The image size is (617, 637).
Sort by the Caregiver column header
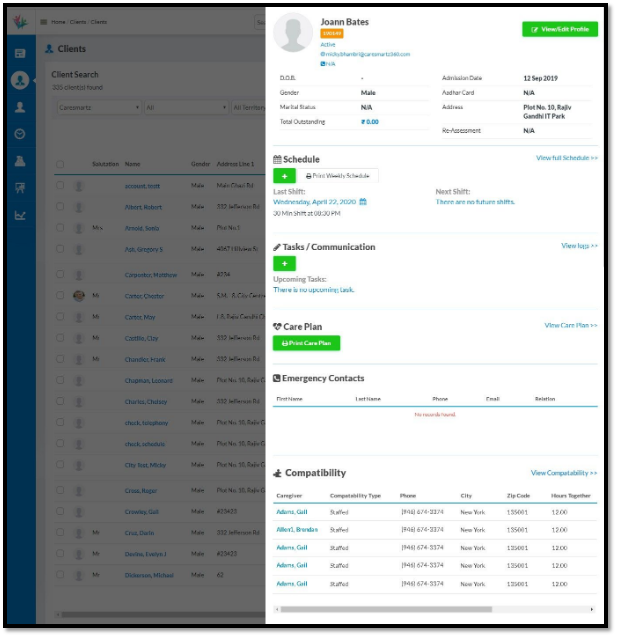point(288,496)
